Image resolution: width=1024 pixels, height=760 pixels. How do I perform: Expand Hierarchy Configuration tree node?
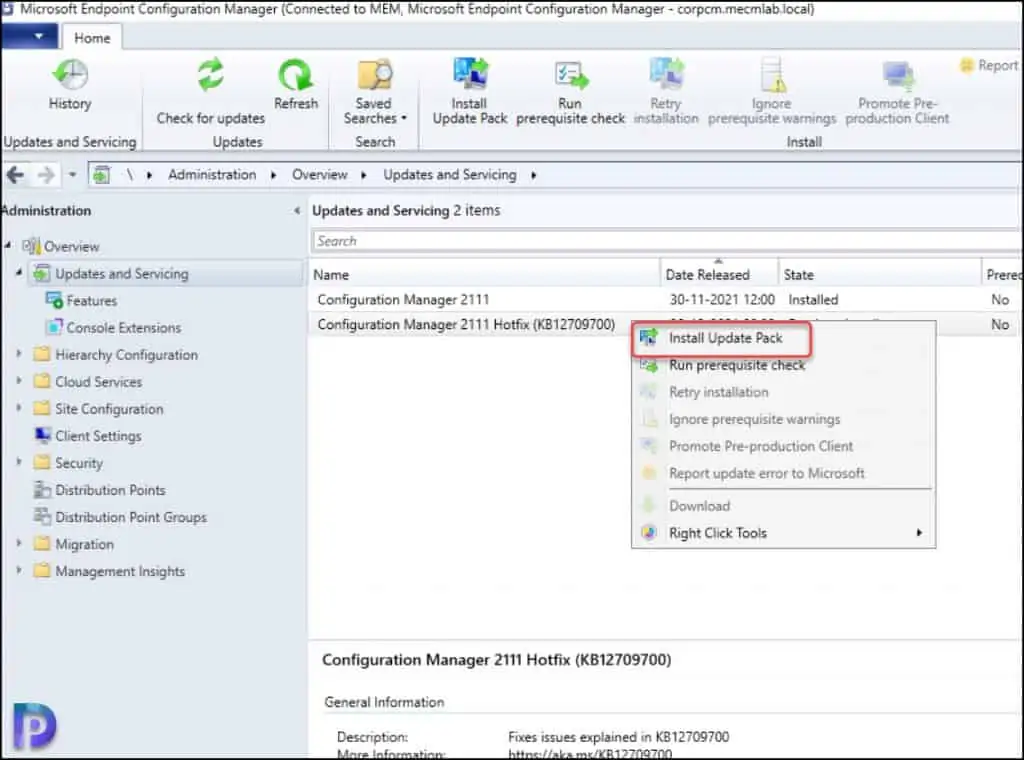19,354
